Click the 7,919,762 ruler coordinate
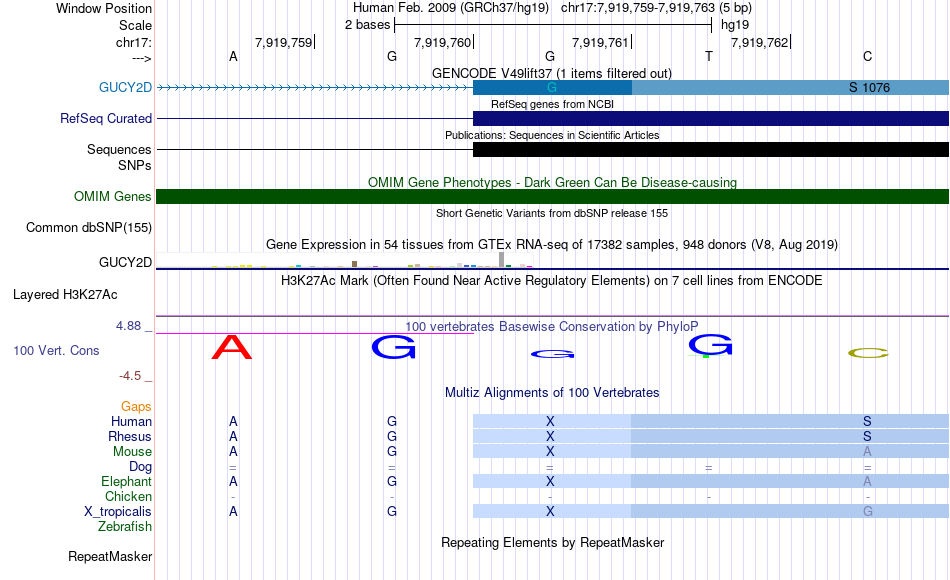The image size is (950, 580). 759,42
